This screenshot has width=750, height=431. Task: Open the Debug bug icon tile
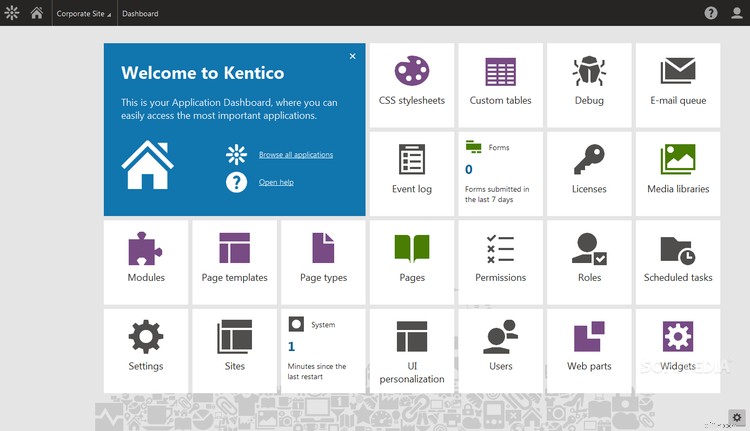click(x=589, y=85)
